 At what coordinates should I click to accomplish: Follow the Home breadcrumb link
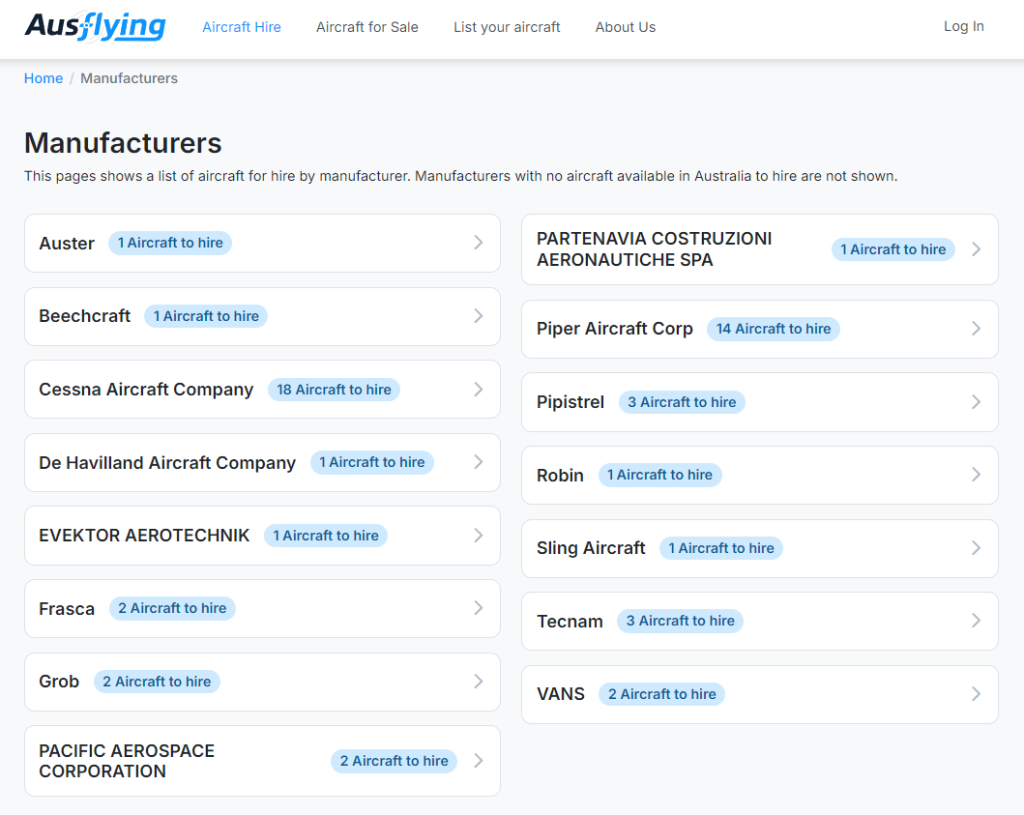coord(43,78)
